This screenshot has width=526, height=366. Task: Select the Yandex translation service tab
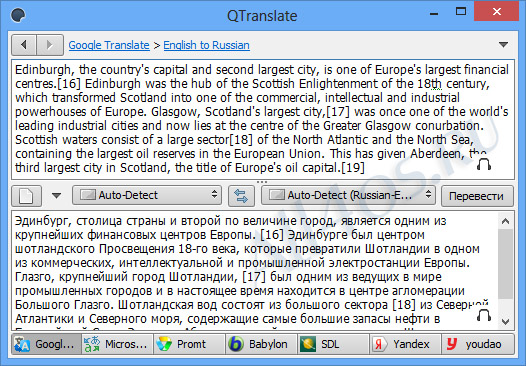pos(406,344)
